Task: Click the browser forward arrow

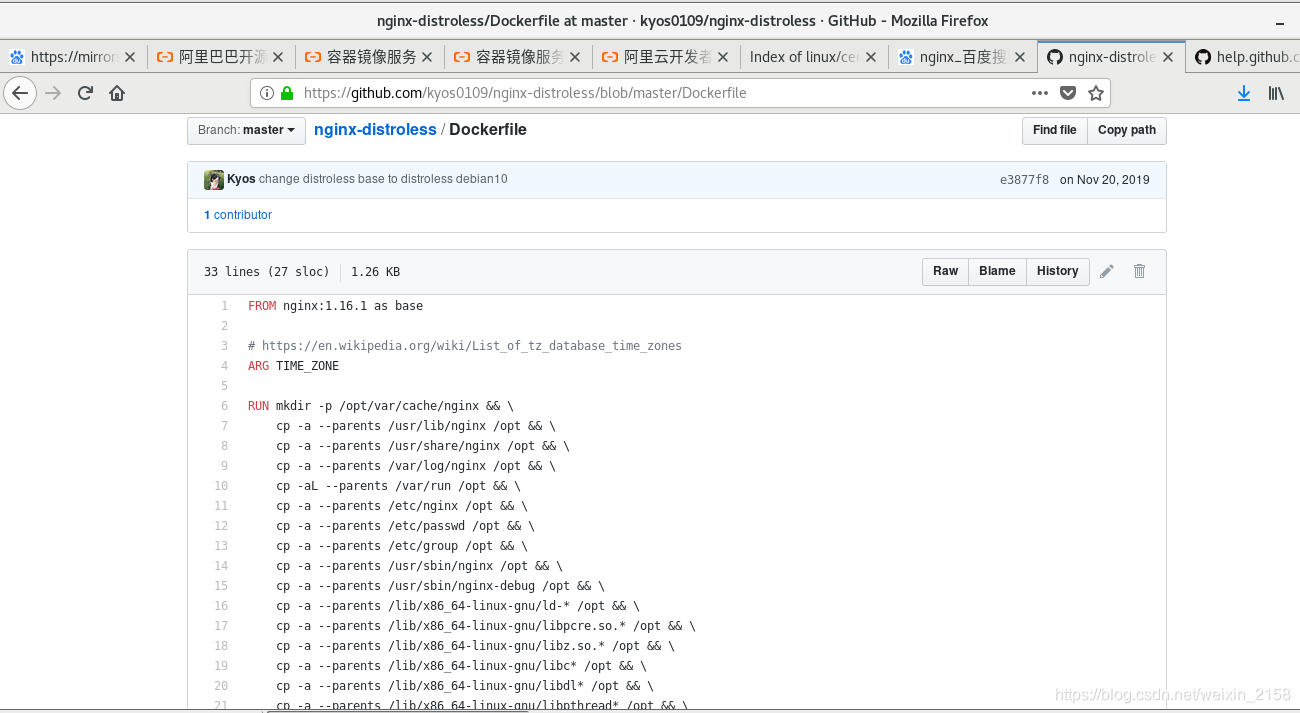Action: pos(53,93)
